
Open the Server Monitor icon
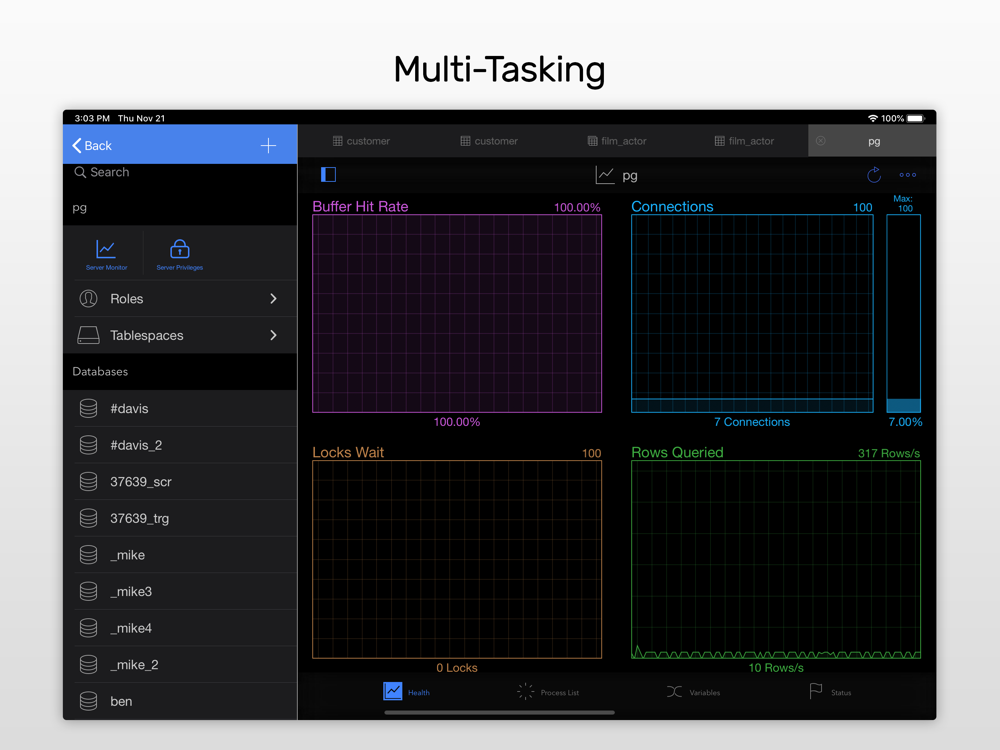coord(106,253)
